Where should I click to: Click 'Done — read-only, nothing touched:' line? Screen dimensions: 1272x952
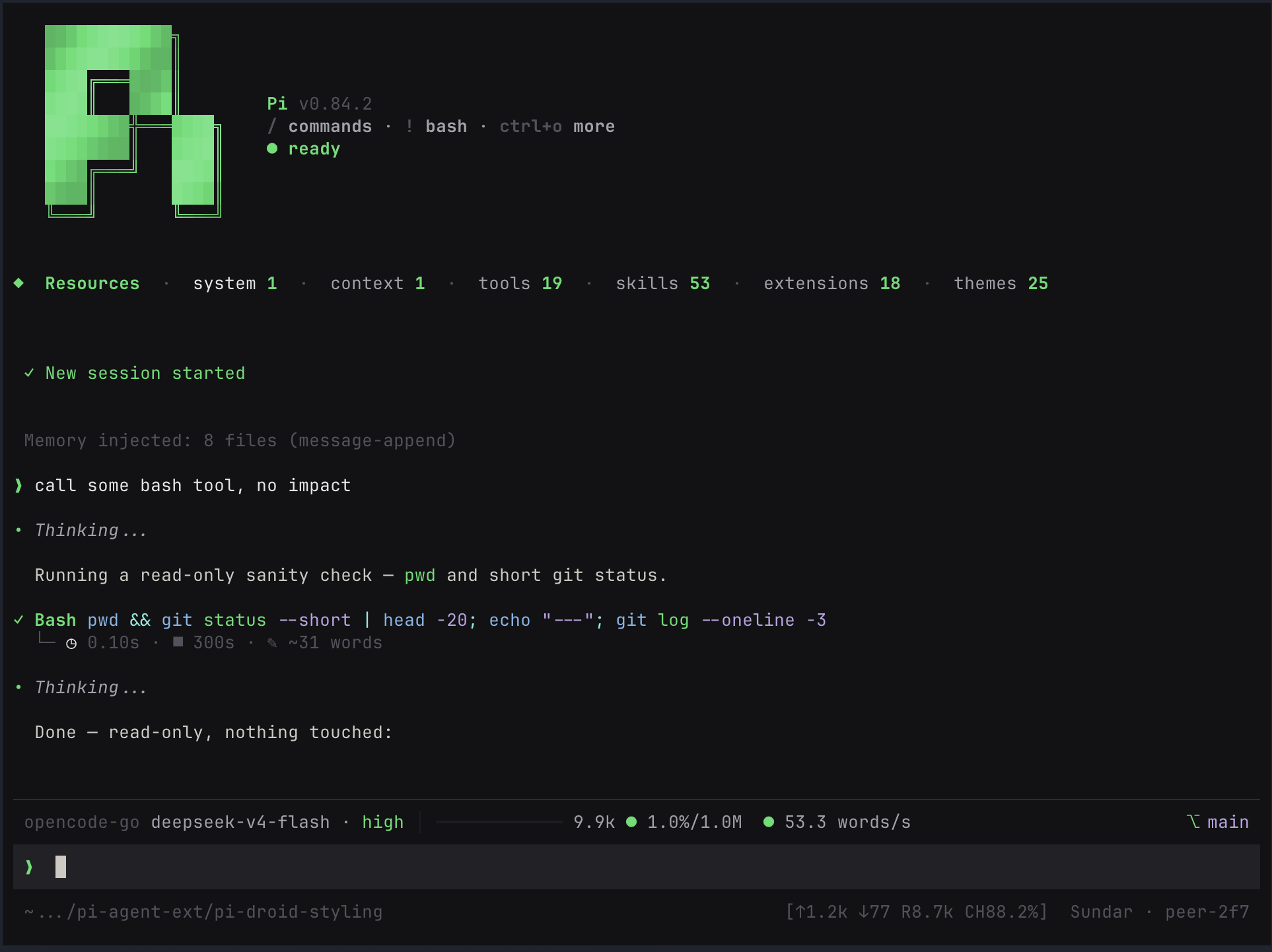click(x=214, y=733)
